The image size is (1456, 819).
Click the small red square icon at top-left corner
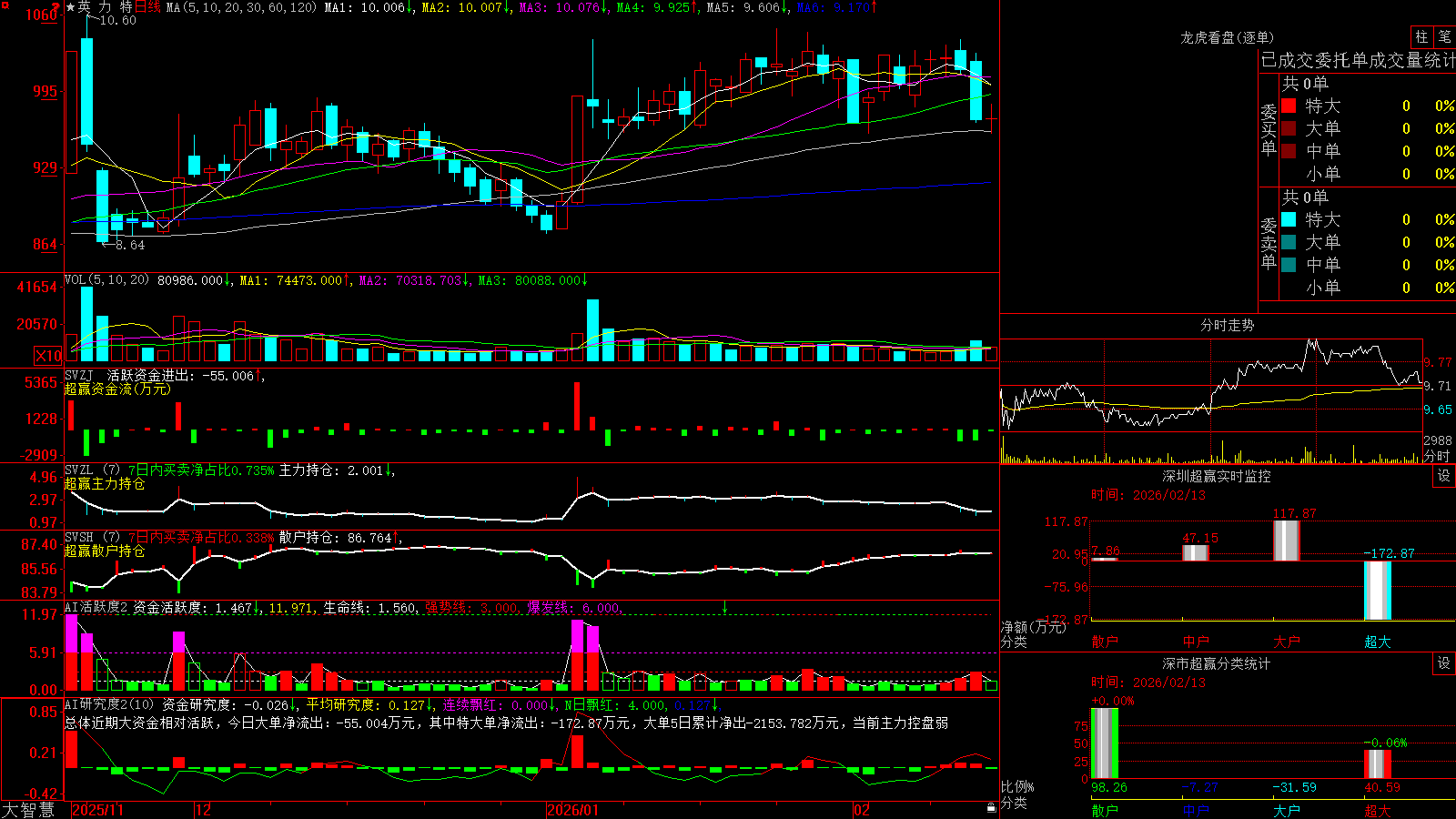[4, 4]
